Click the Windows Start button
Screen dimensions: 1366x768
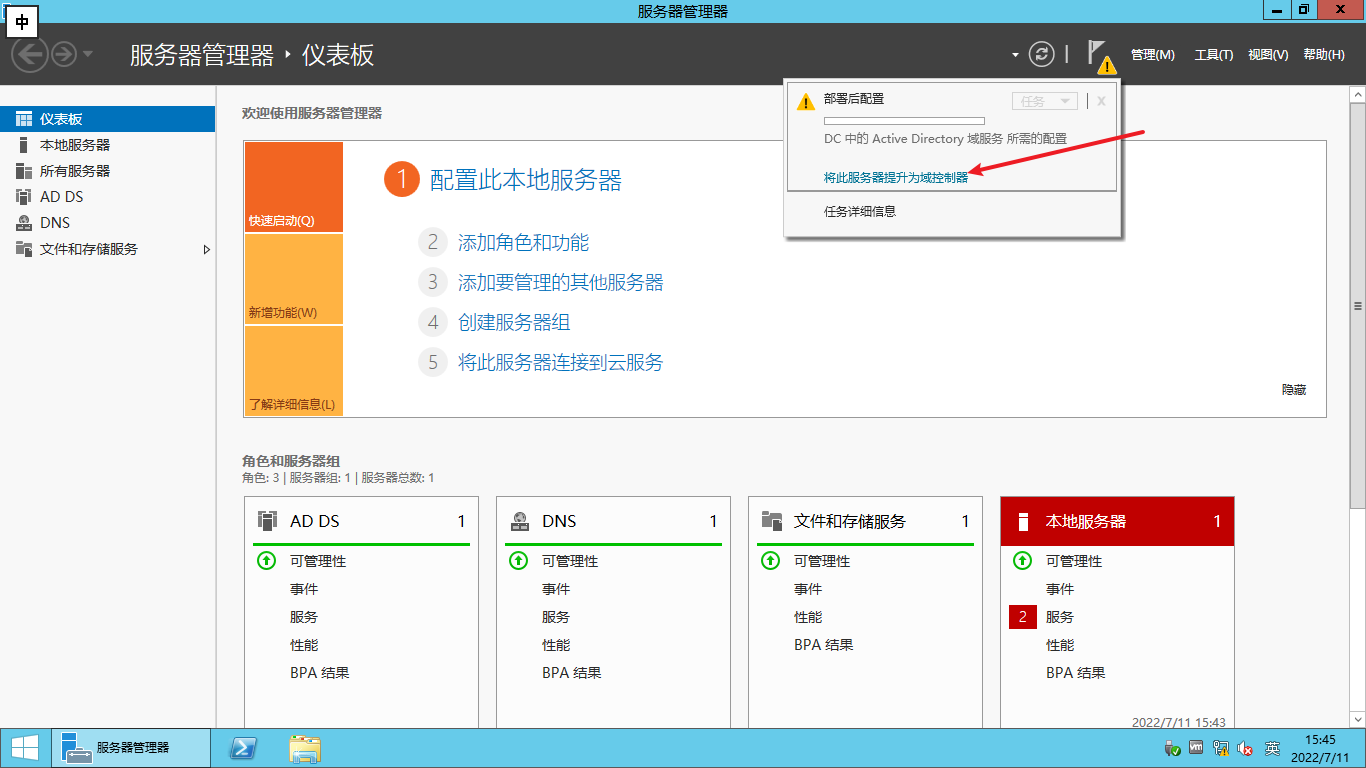pyautogui.click(x=25, y=748)
